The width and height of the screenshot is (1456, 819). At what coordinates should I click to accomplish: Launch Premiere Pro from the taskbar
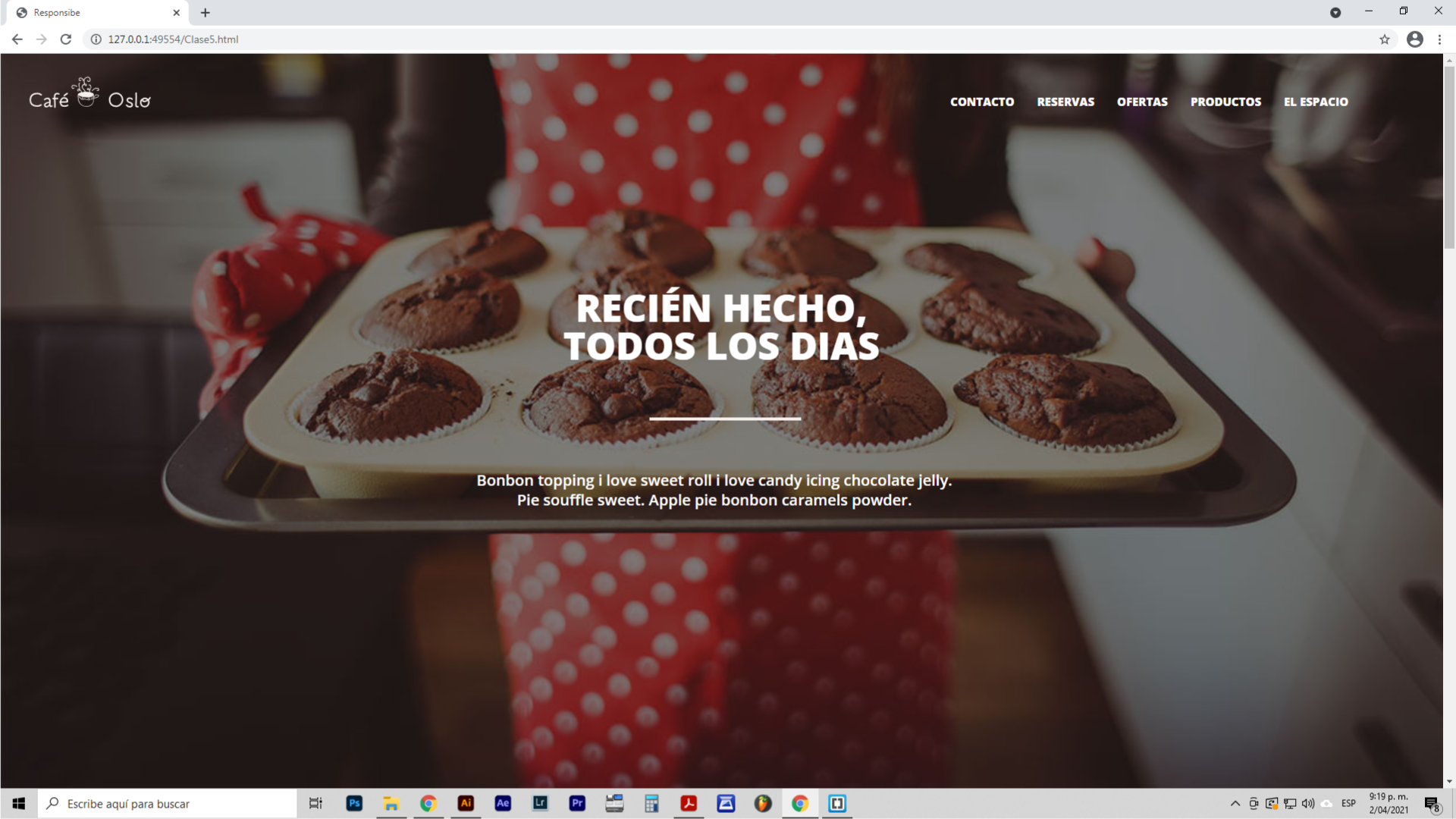[x=577, y=803]
